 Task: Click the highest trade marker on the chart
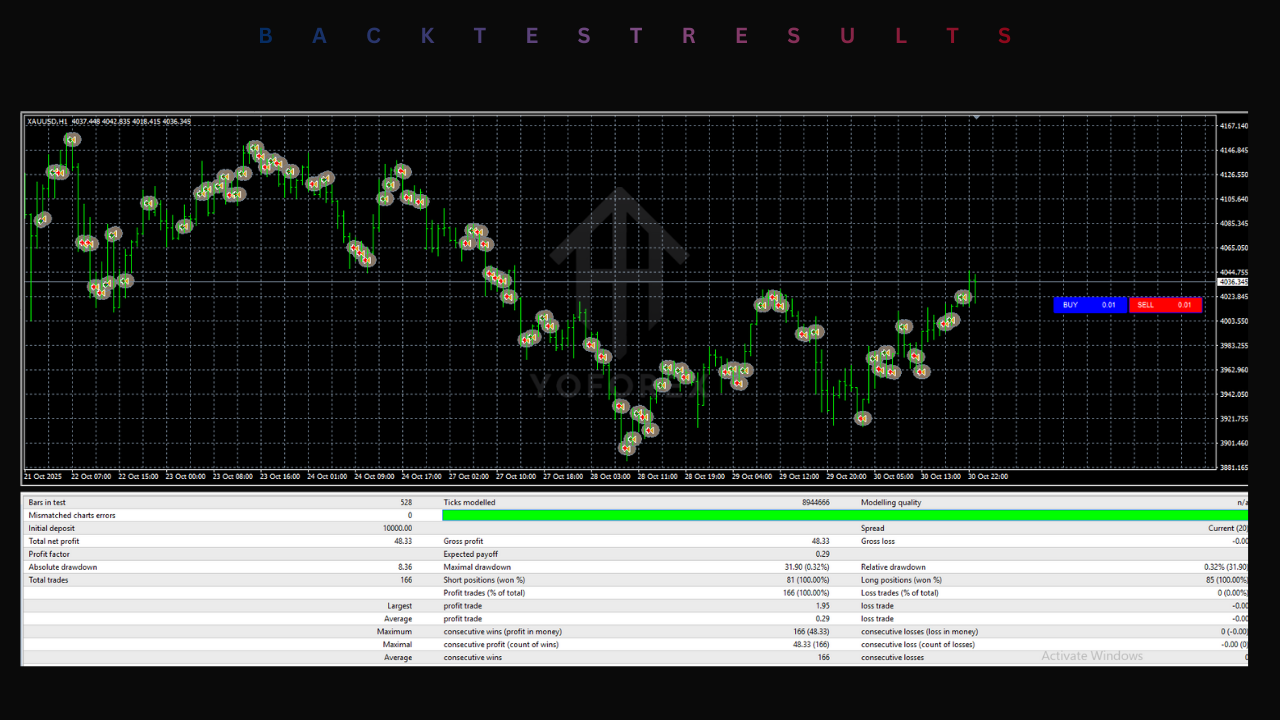coord(72,140)
